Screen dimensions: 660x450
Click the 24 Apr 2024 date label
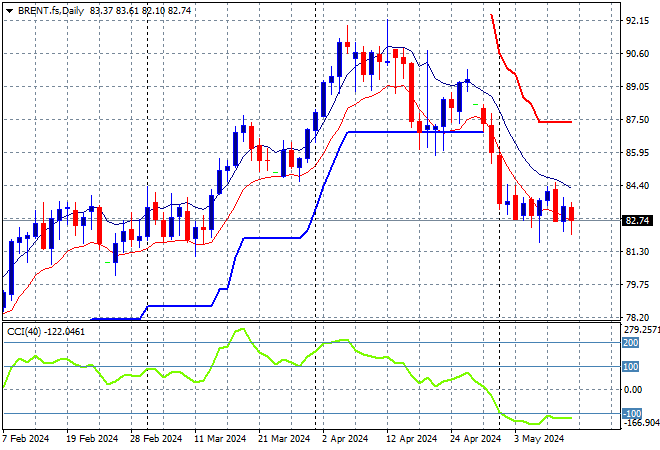coord(476,439)
